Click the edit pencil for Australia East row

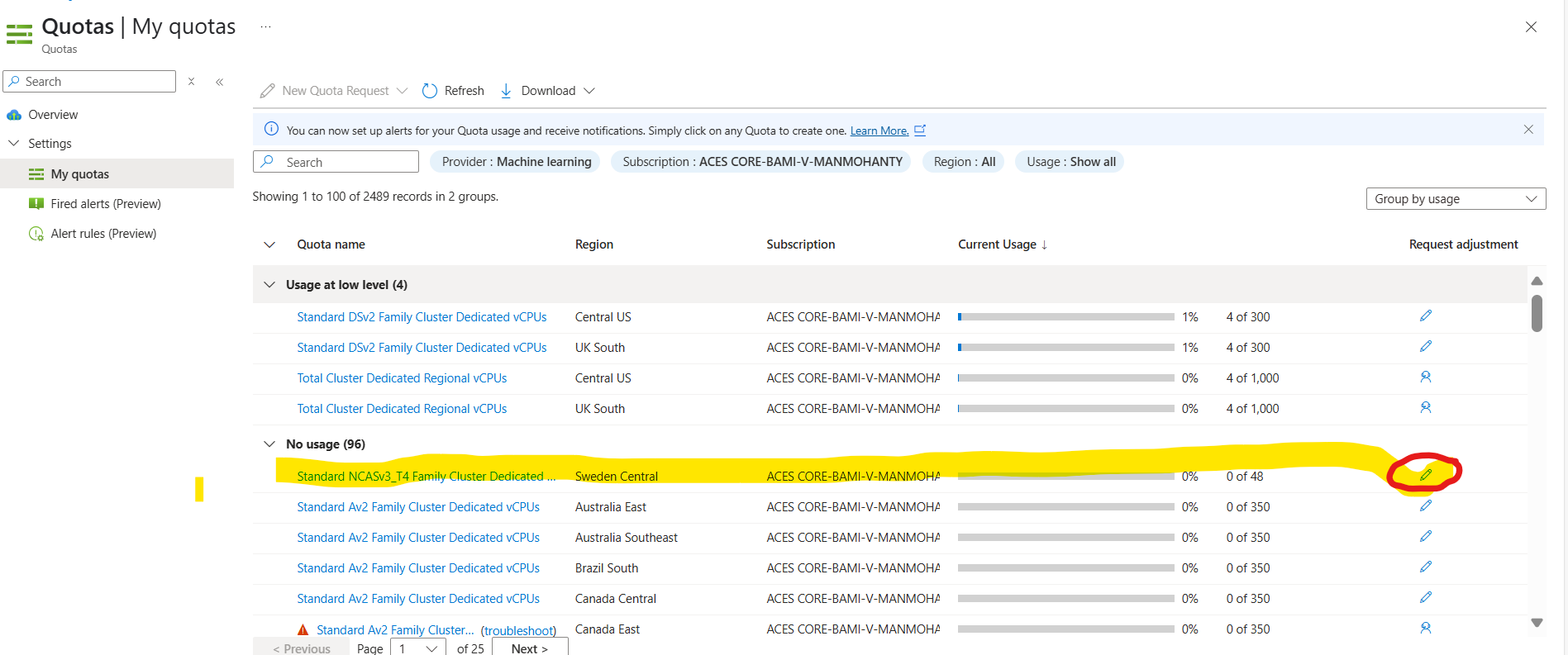(1425, 506)
